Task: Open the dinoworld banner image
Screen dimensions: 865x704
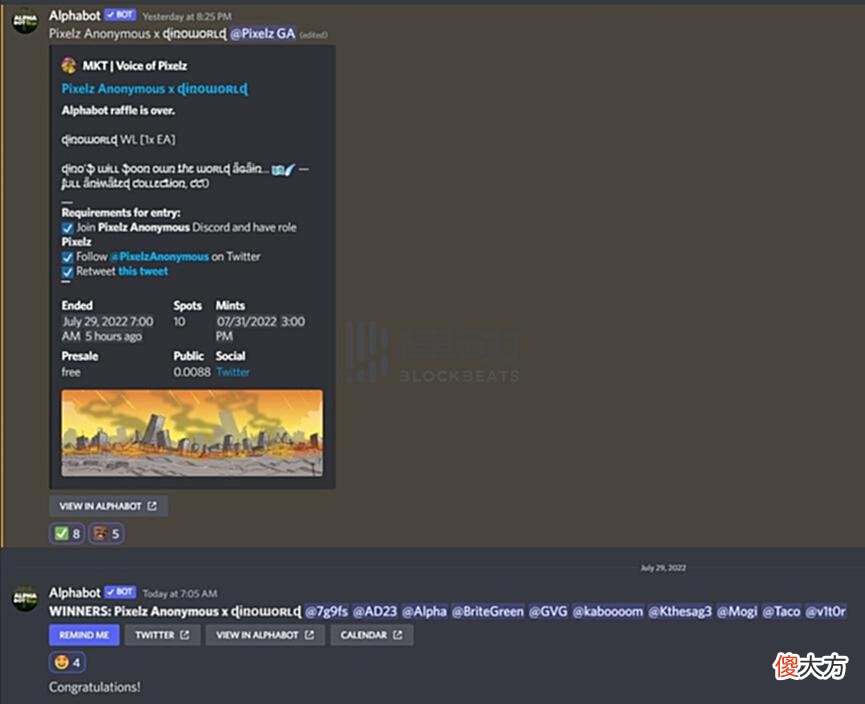Action: [x=192, y=433]
